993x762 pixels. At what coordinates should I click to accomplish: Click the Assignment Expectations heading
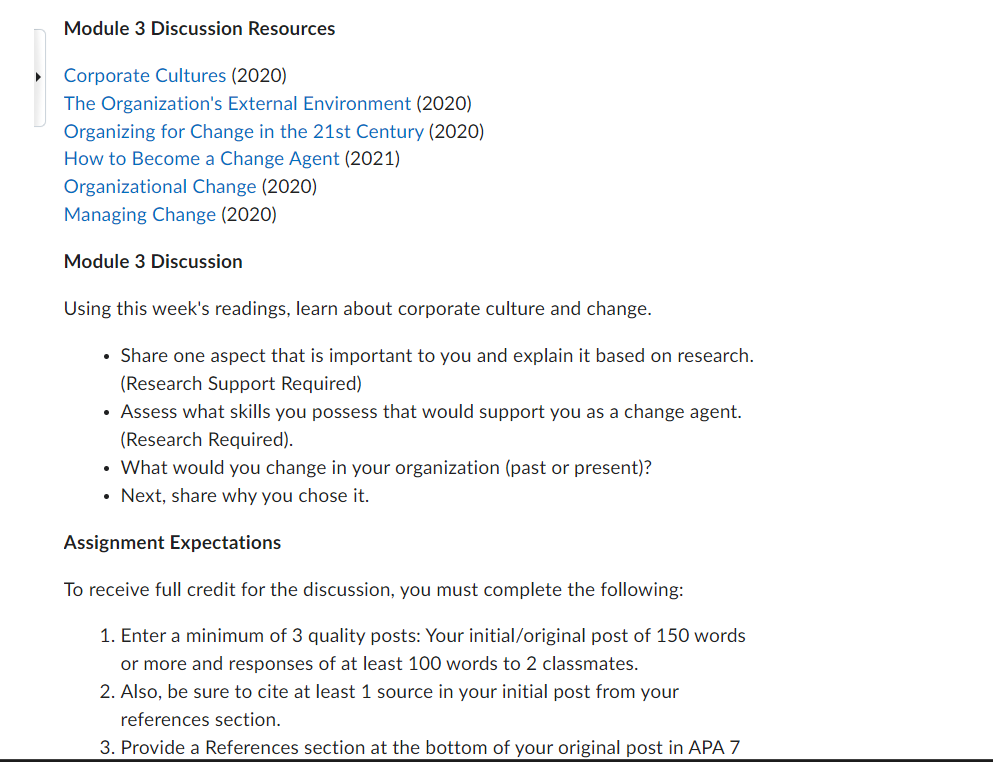pos(172,543)
